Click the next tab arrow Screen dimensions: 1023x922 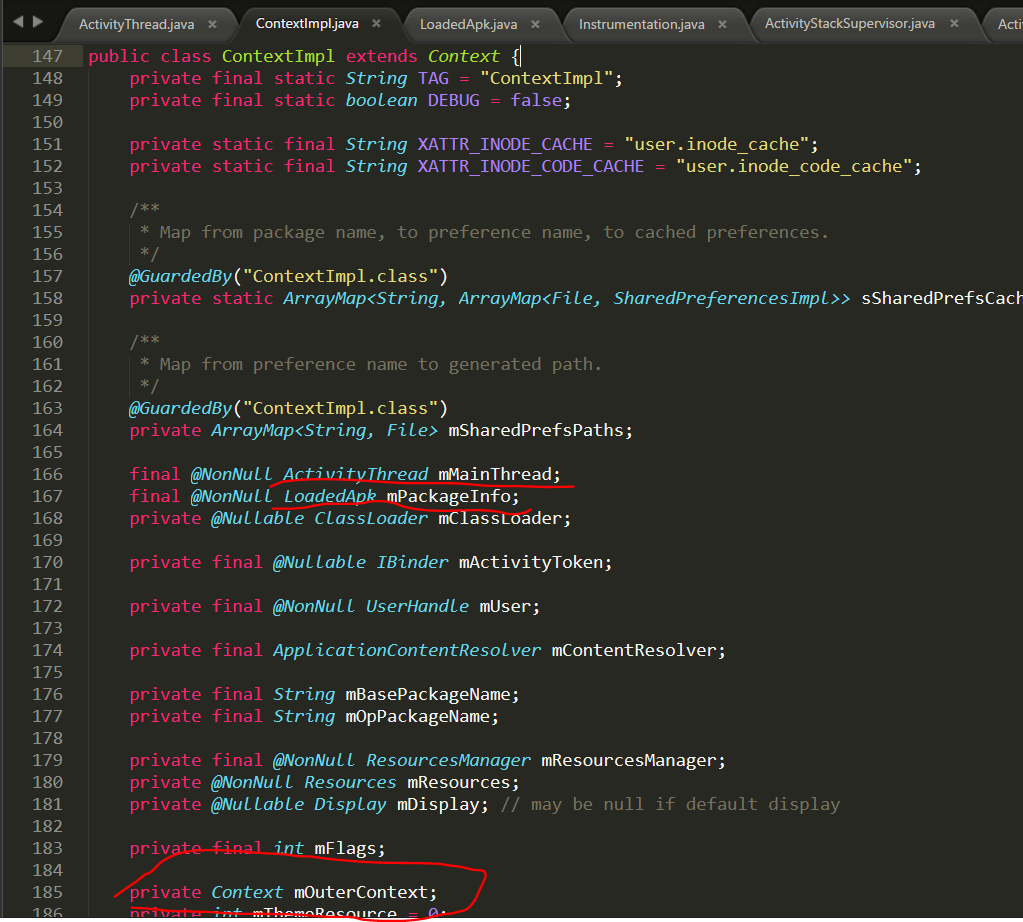click(x=38, y=22)
